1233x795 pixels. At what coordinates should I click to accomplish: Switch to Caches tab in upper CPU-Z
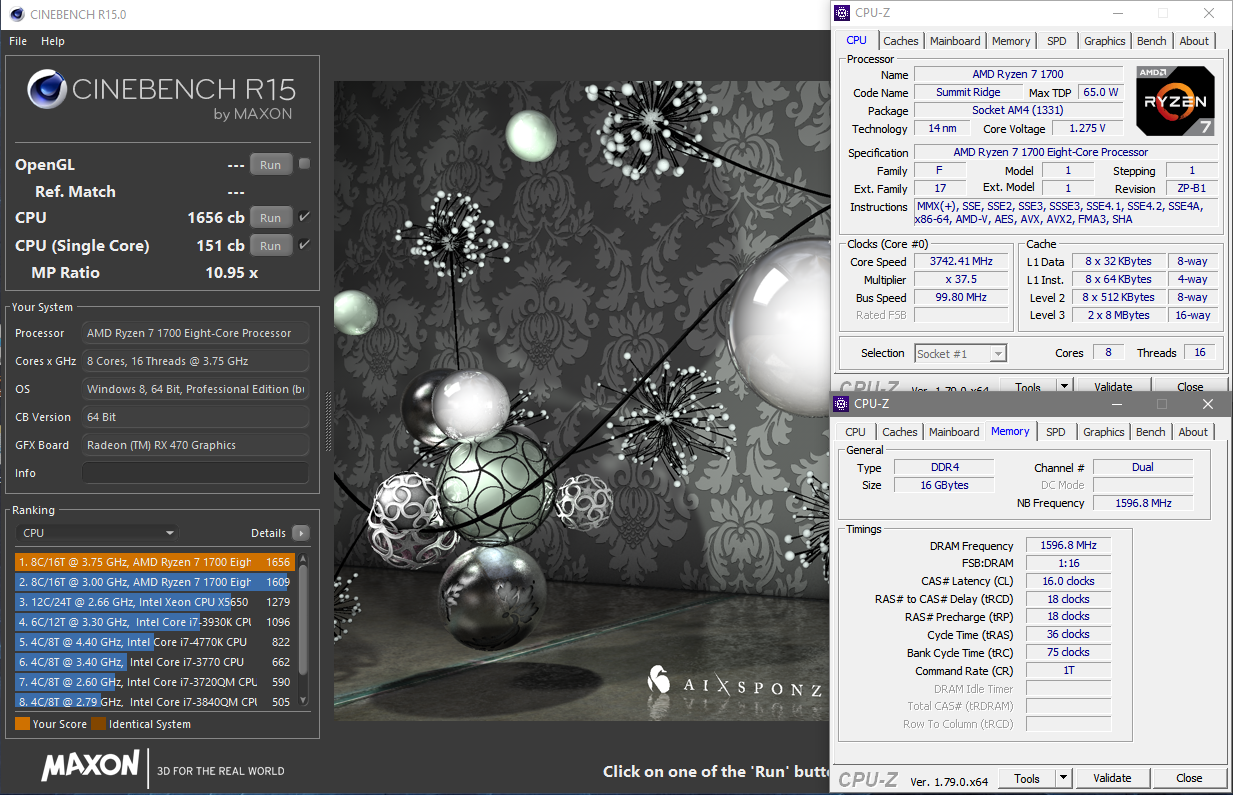click(900, 41)
